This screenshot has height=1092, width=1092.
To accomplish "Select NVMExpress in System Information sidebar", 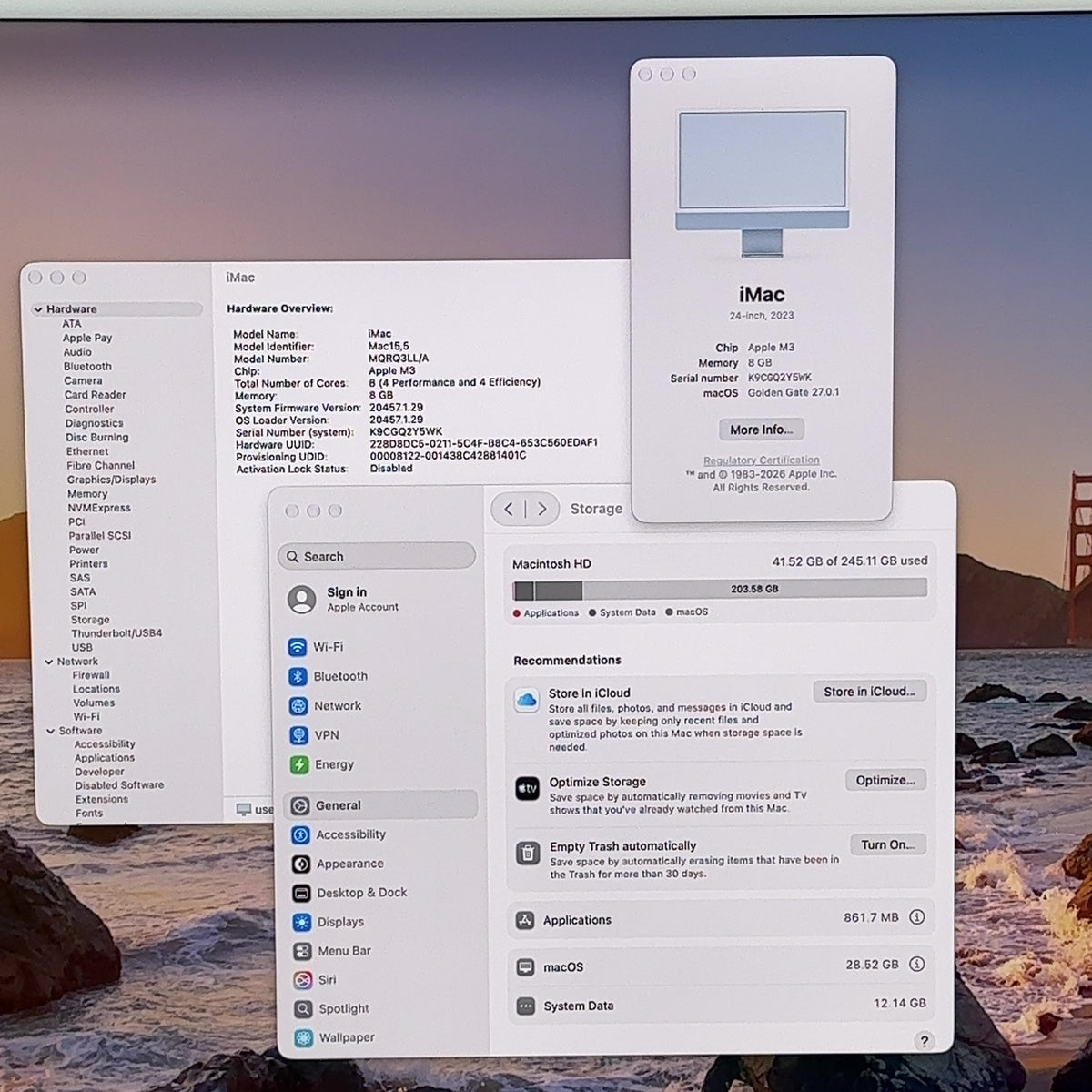I will click(99, 508).
